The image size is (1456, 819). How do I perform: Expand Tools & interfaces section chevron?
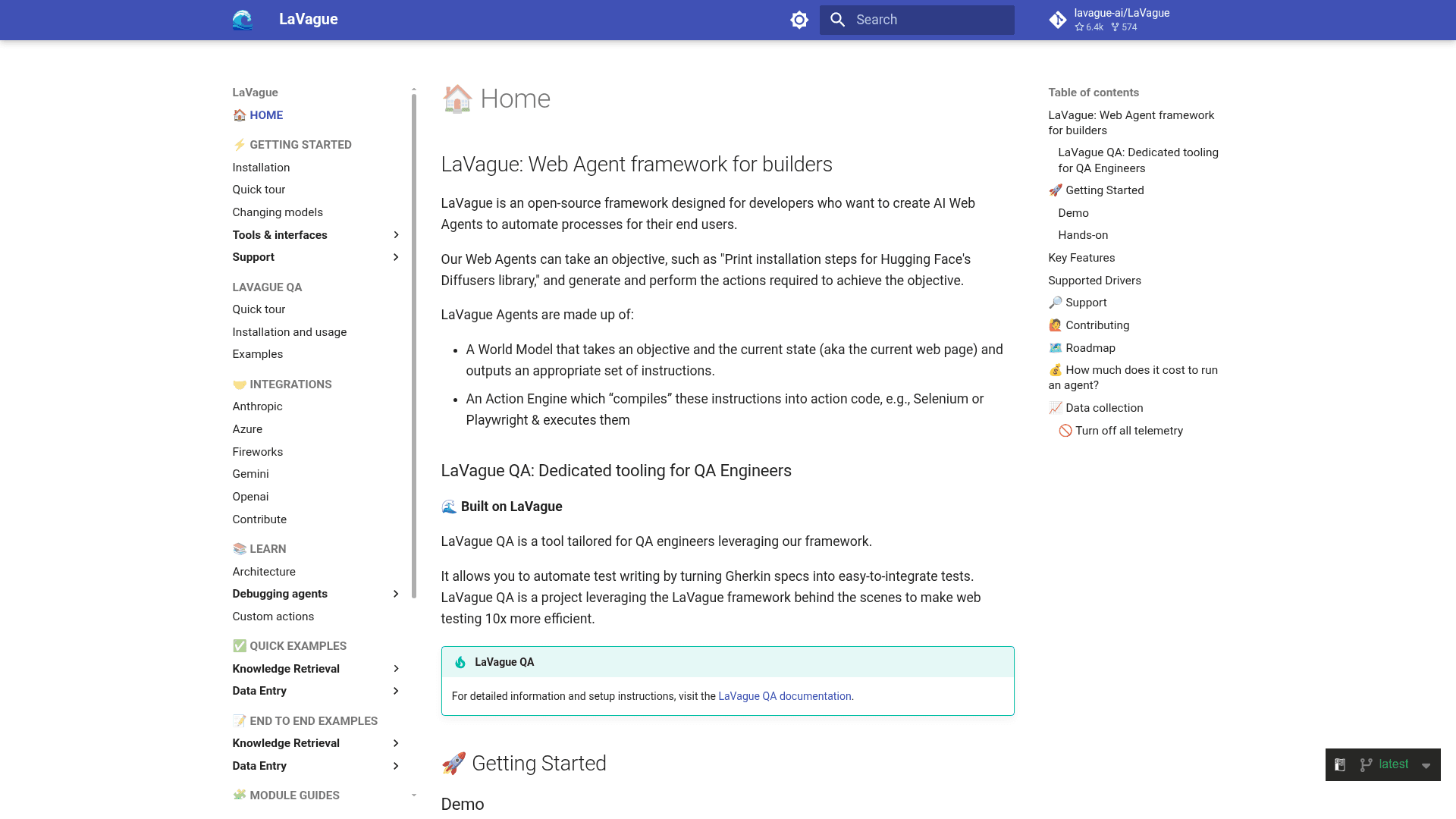point(396,235)
